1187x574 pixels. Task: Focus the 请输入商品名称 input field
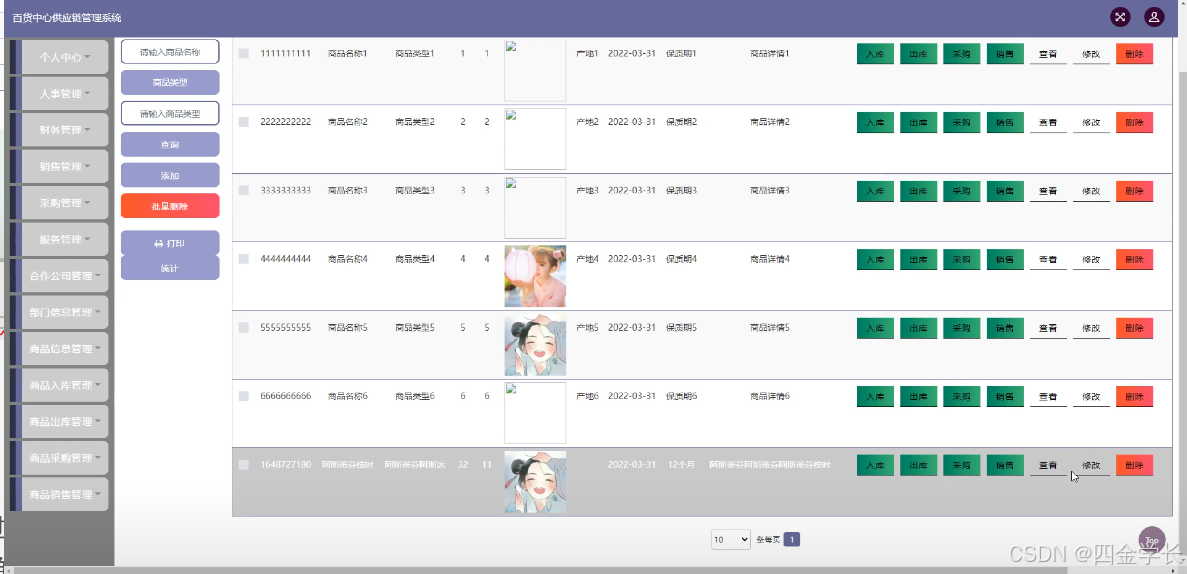[170, 51]
